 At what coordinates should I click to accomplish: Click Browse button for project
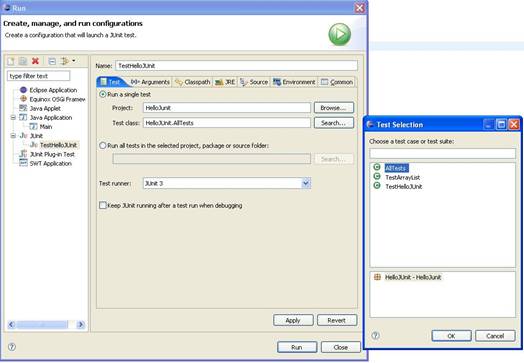point(334,108)
